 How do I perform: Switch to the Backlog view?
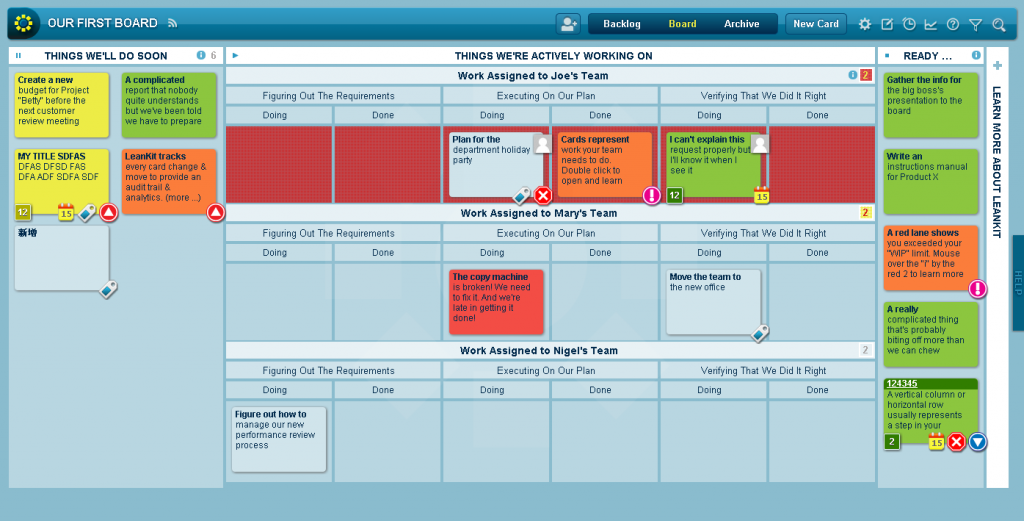click(622, 24)
